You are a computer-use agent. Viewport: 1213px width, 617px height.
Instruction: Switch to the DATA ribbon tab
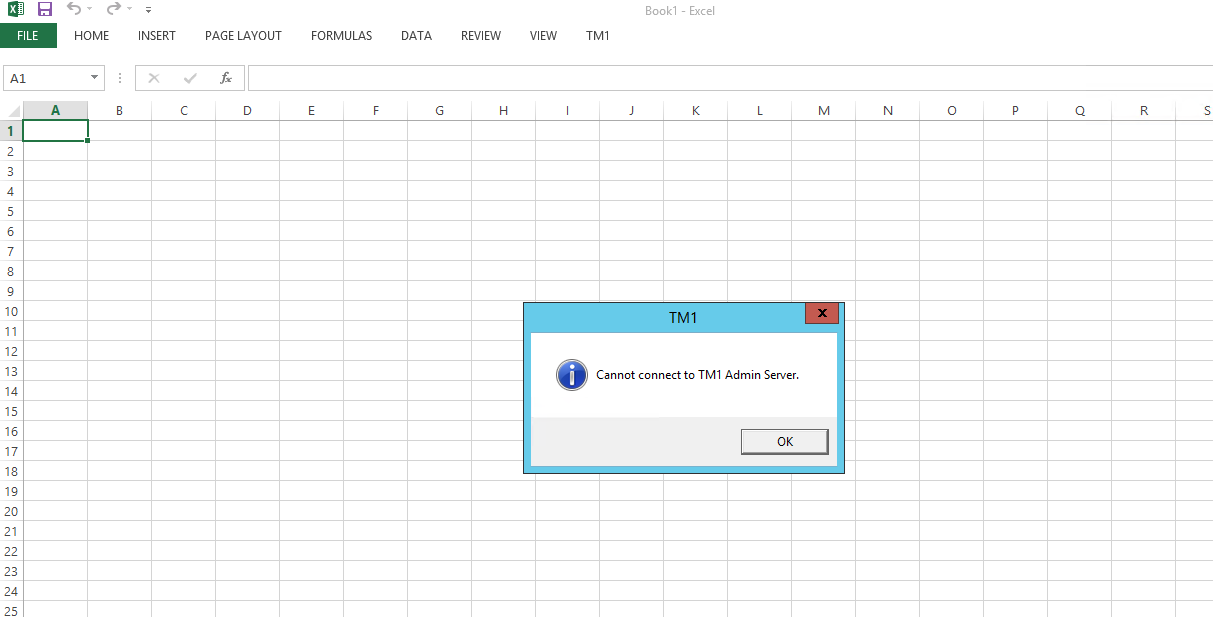(x=416, y=35)
